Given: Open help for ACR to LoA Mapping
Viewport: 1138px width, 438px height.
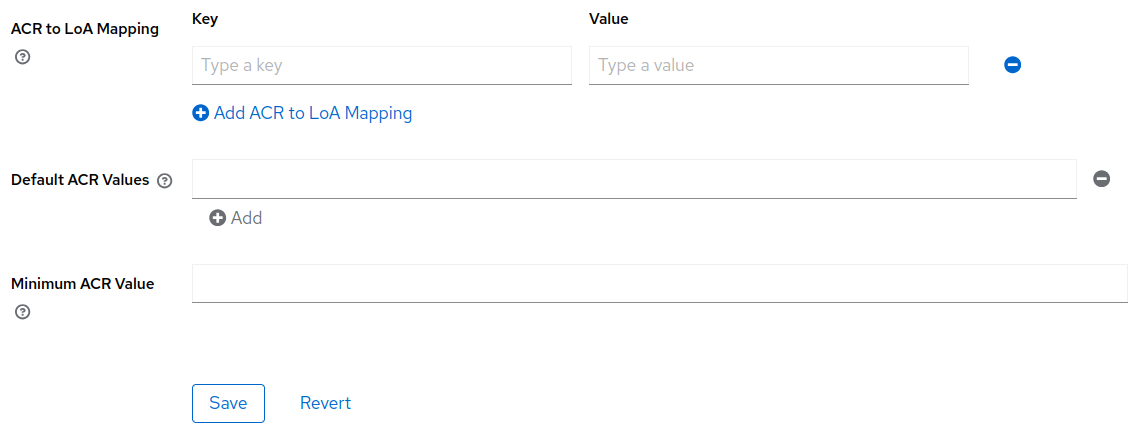Looking at the screenshot, I should (x=23, y=57).
